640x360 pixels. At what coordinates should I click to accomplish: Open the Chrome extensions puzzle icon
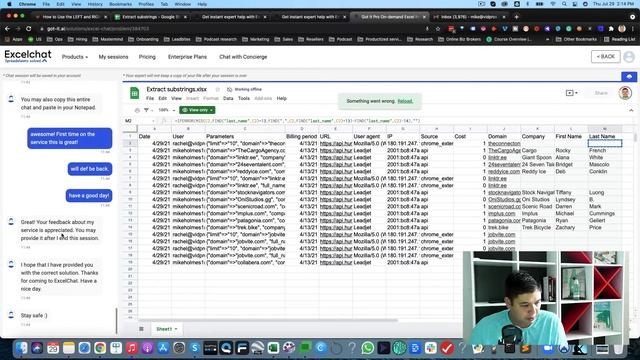point(611,29)
